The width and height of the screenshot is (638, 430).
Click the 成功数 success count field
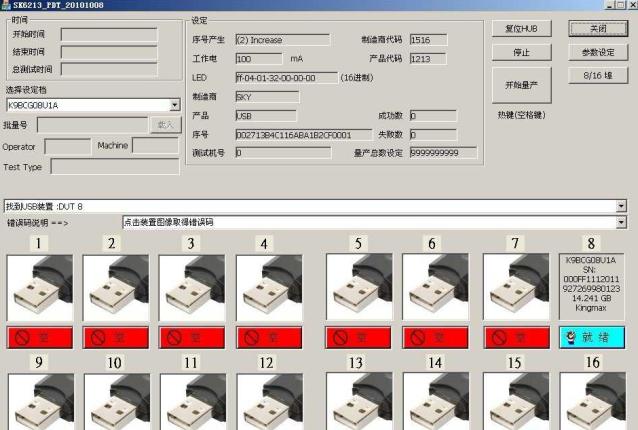433,116
